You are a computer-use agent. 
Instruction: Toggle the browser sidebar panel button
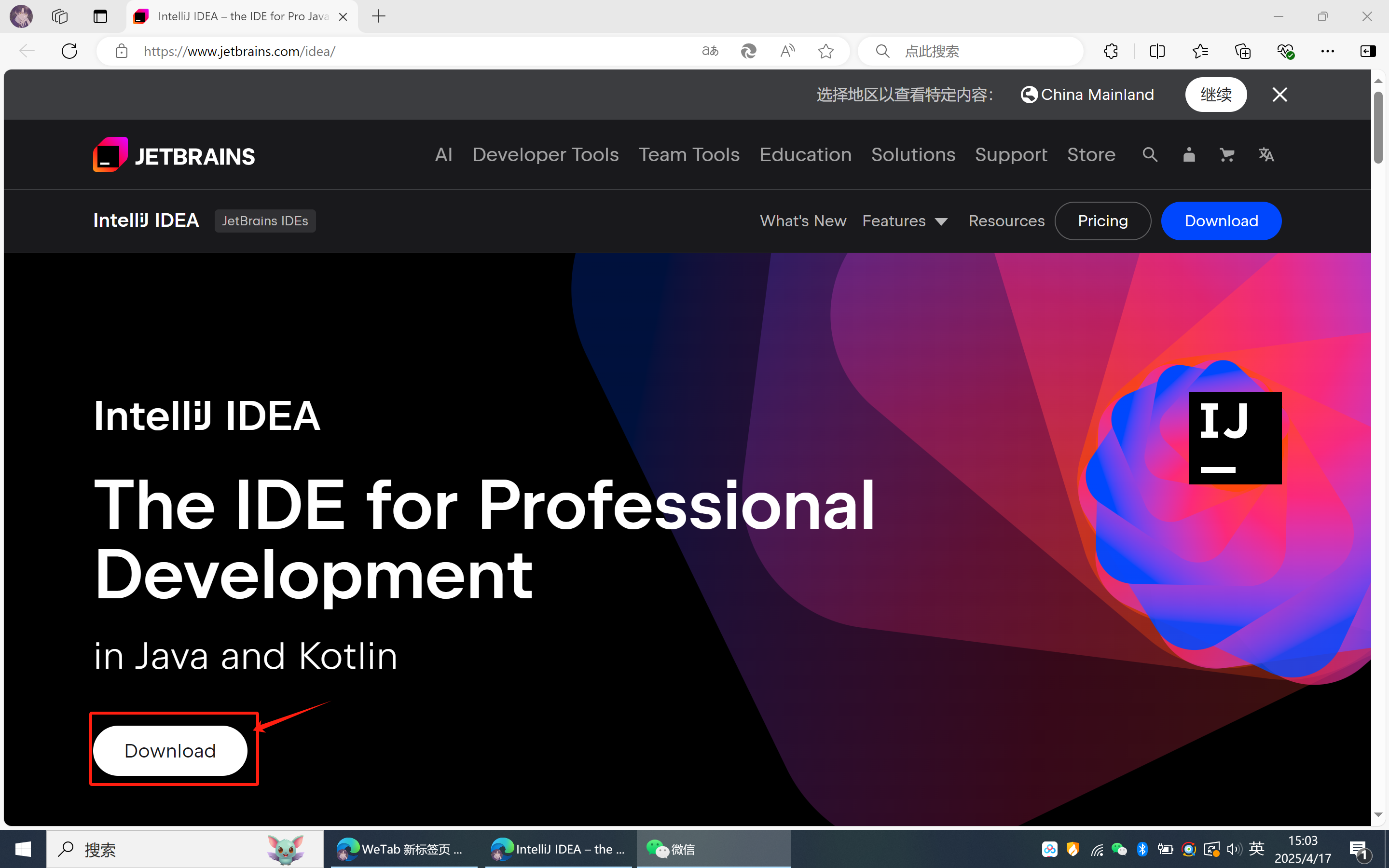click(1368, 51)
